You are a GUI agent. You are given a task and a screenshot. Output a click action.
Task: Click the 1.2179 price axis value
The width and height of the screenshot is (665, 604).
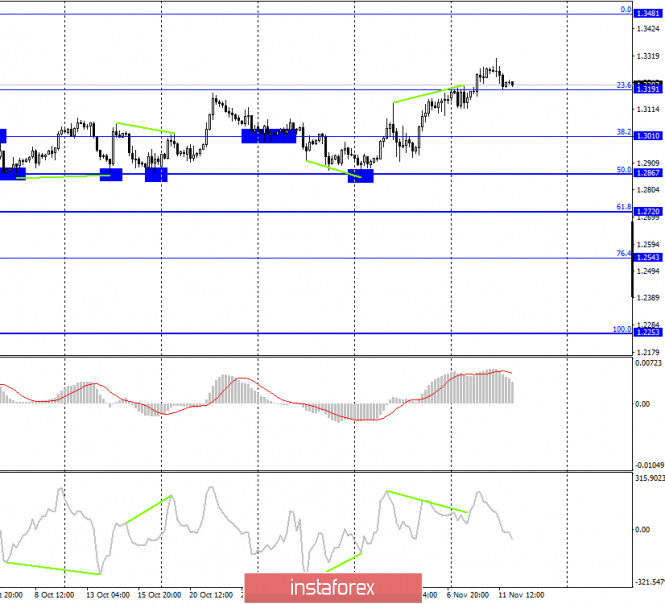click(x=648, y=352)
